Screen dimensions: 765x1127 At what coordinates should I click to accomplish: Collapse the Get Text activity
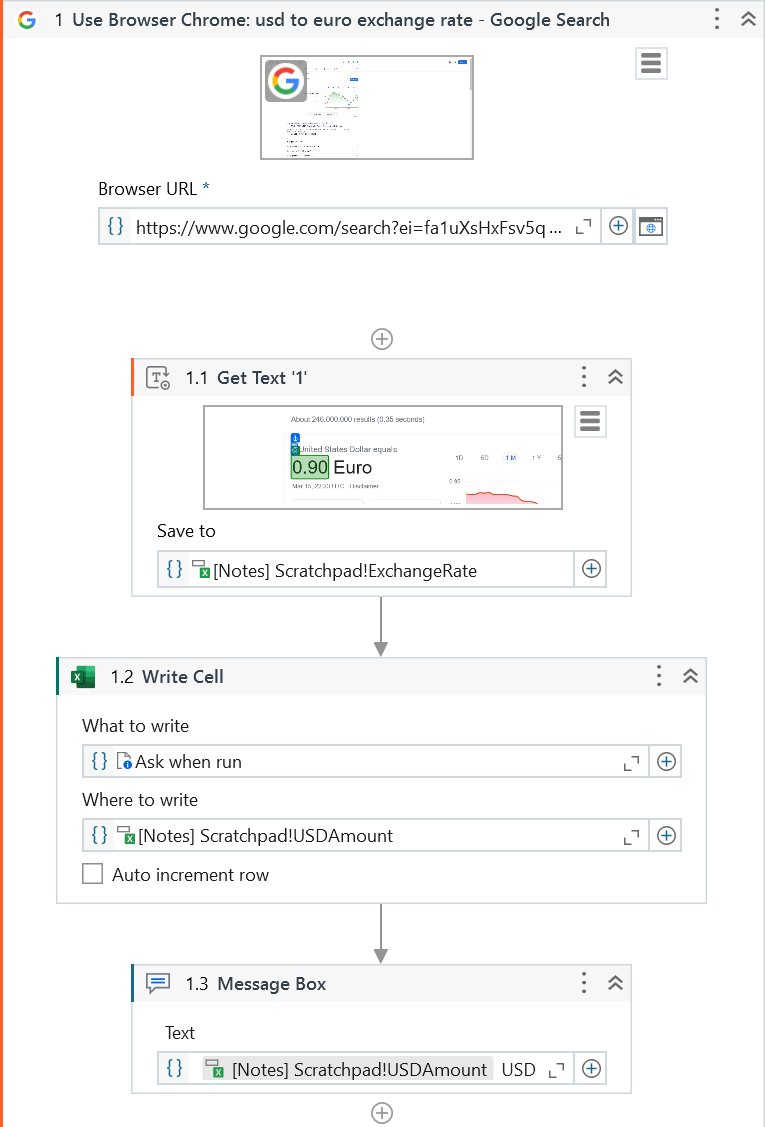(616, 377)
